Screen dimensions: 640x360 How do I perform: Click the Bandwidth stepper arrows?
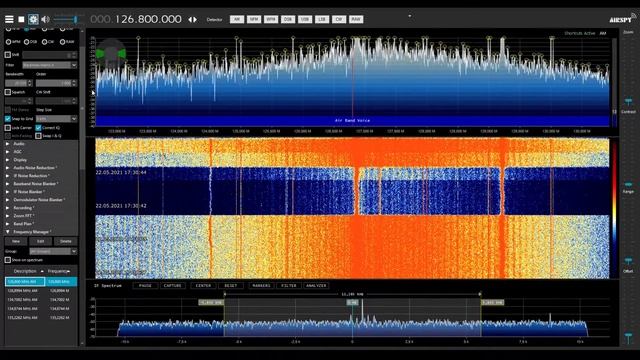29,83
